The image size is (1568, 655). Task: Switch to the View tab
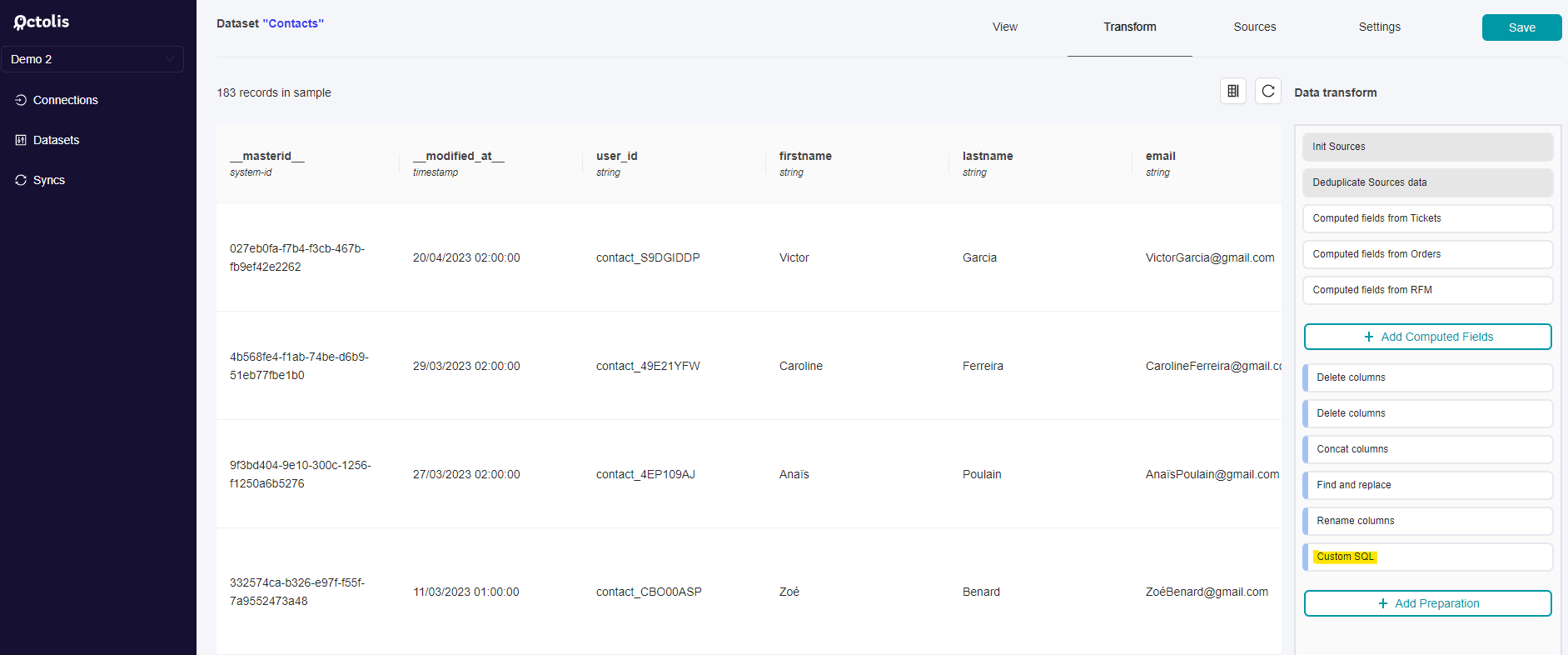tap(1005, 27)
